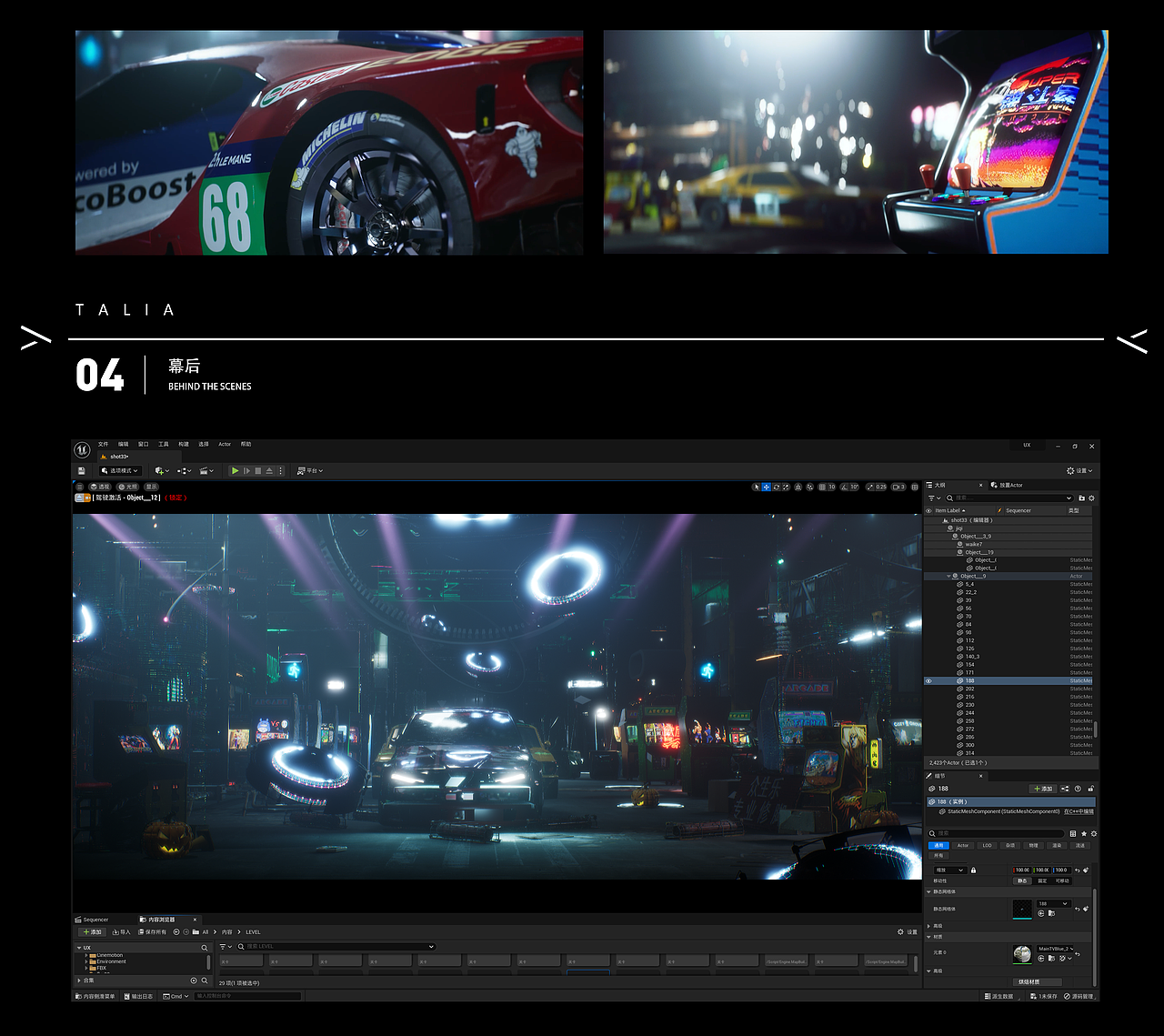Screen dimensions: 1164x1036
Task: Toggle grid snapping in viewport
Action: [822, 487]
